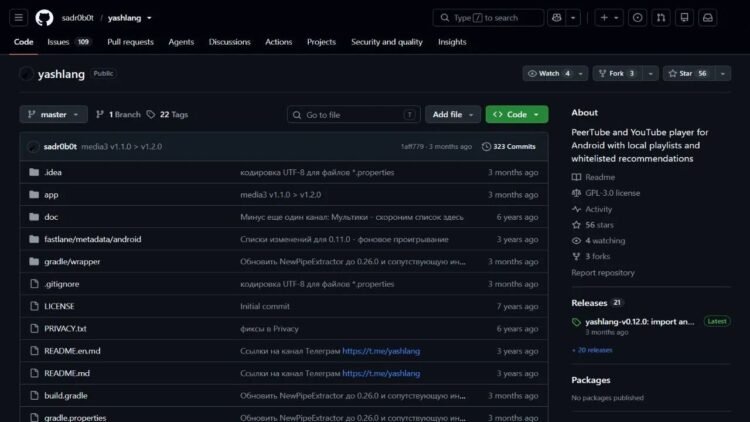This screenshot has width=750, height=422.
Task: Open the Actions tab
Action: [x=278, y=42]
